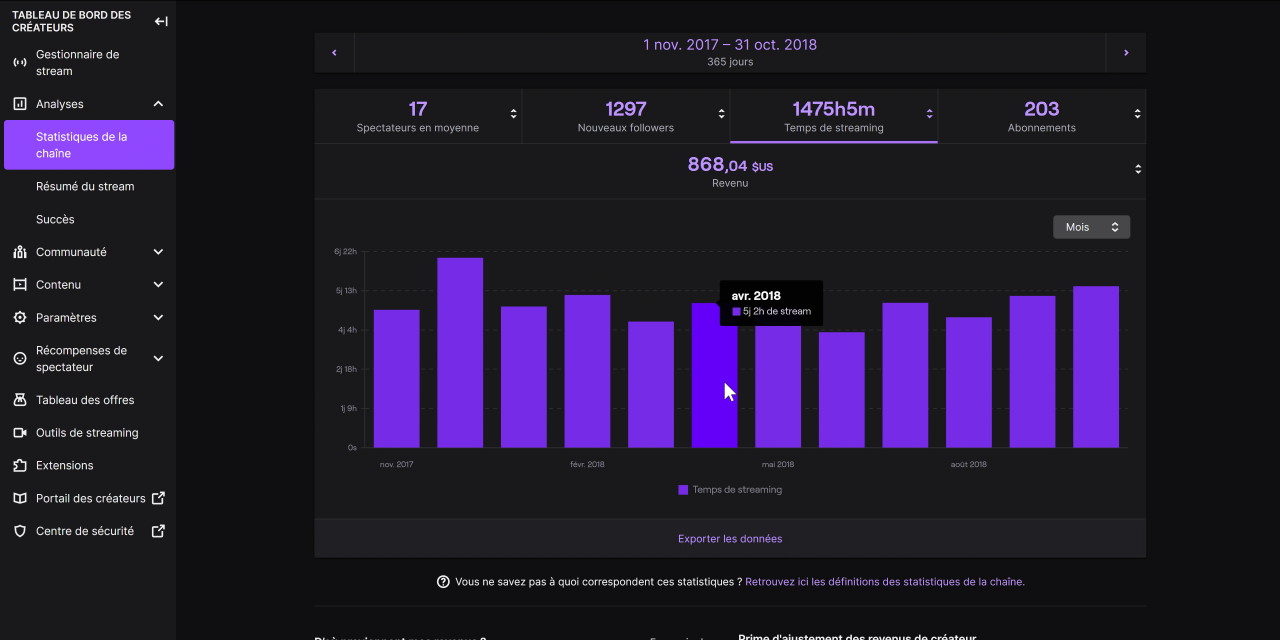Click the Outils de streaming camera icon
This screenshot has width=1280, height=640.
click(19, 433)
